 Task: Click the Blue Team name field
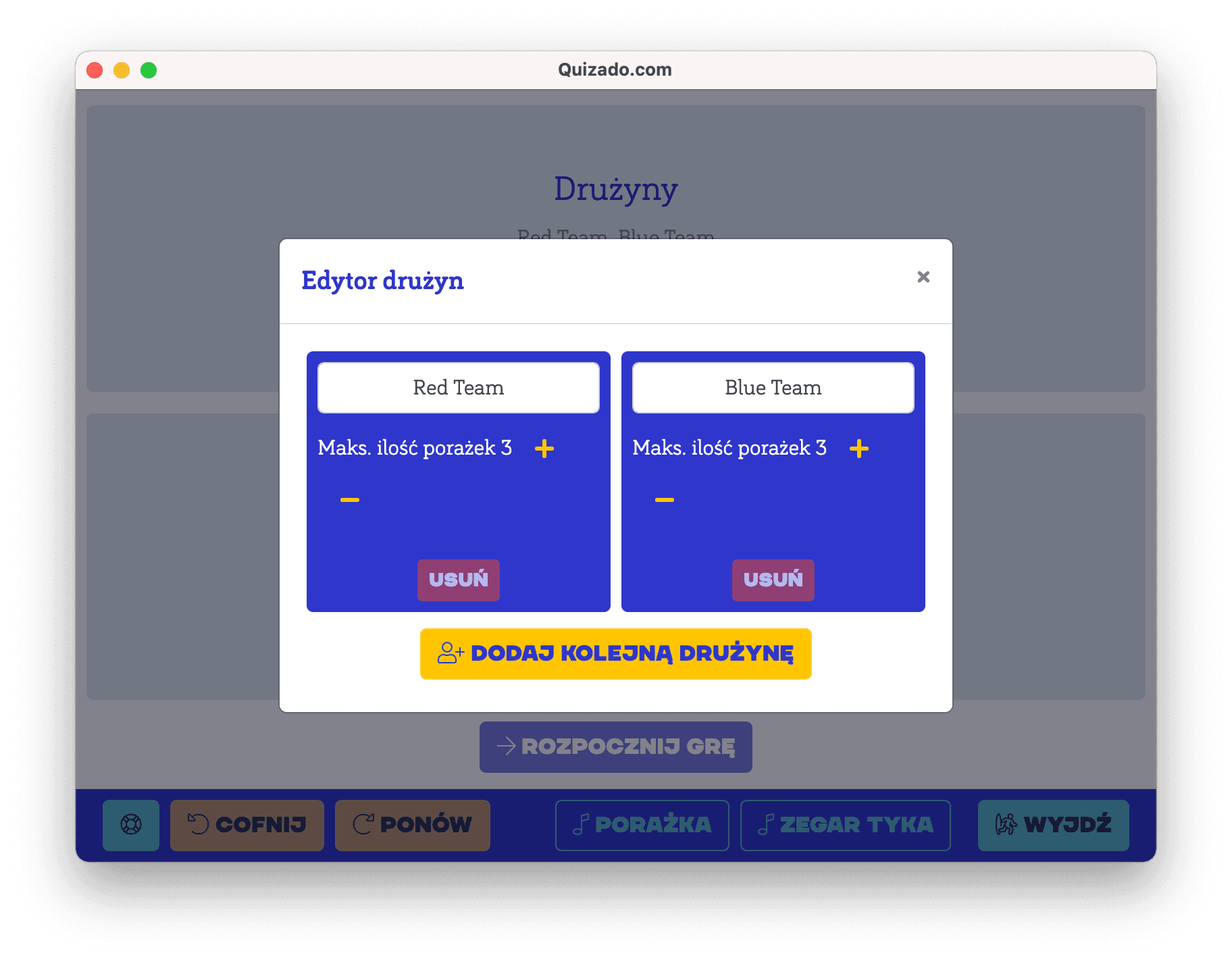(x=773, y=388)
